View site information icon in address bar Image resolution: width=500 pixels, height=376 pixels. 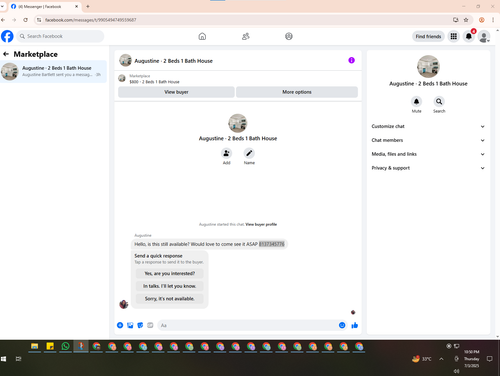pyautogui.click(x=39, y=20)
